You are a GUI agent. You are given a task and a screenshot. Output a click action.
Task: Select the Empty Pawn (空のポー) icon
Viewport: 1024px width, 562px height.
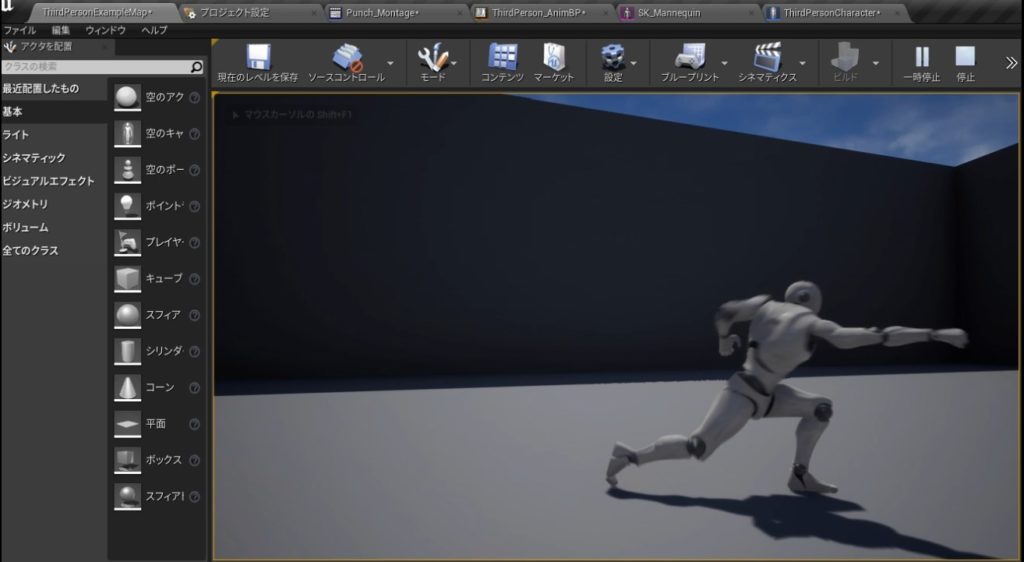pyautogui.click(x=127, y=170)
